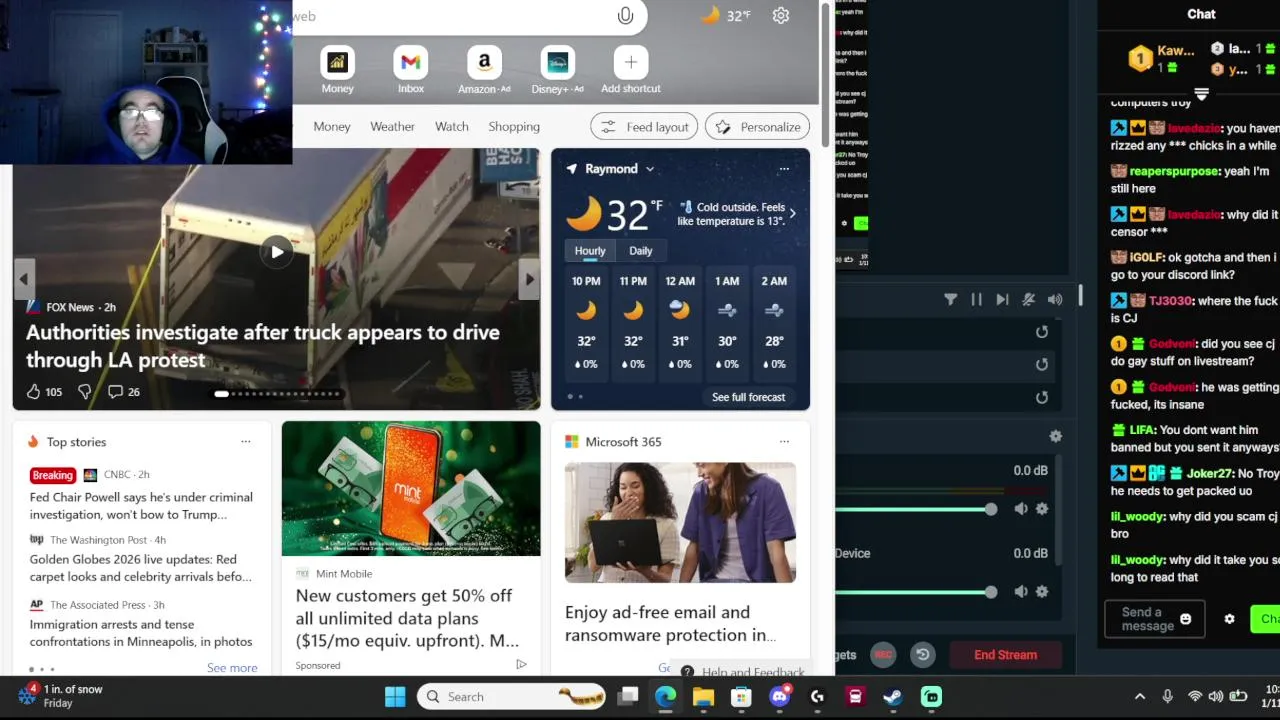The width and height of the screenshot is (1280, 720).
Task: Toggle alert mute bell in streaming app
Action: (x=1028, y=299)
